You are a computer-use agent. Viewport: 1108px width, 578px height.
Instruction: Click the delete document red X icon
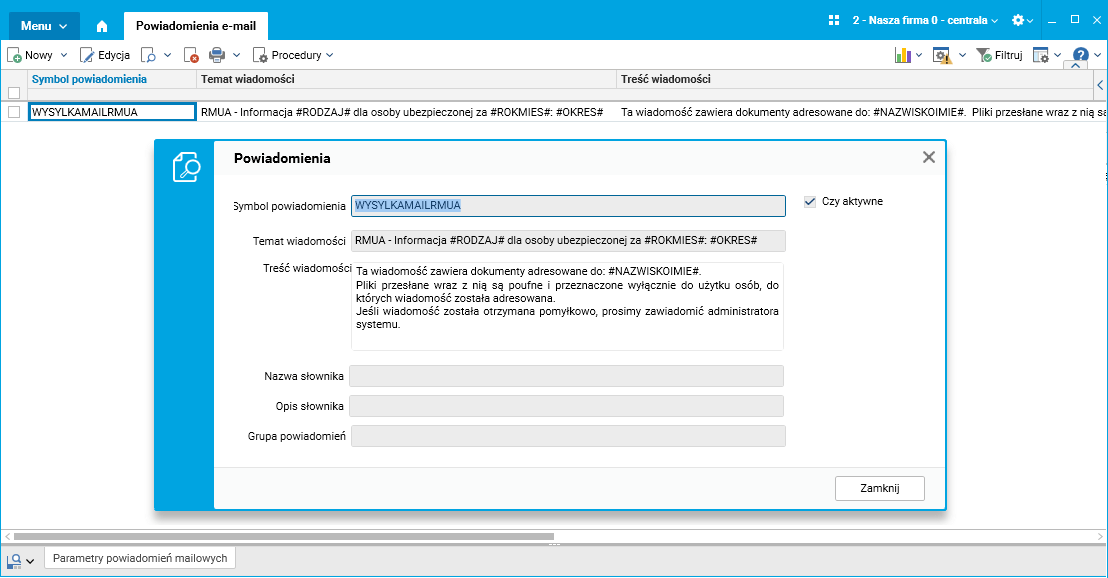[x=191, y=55]
